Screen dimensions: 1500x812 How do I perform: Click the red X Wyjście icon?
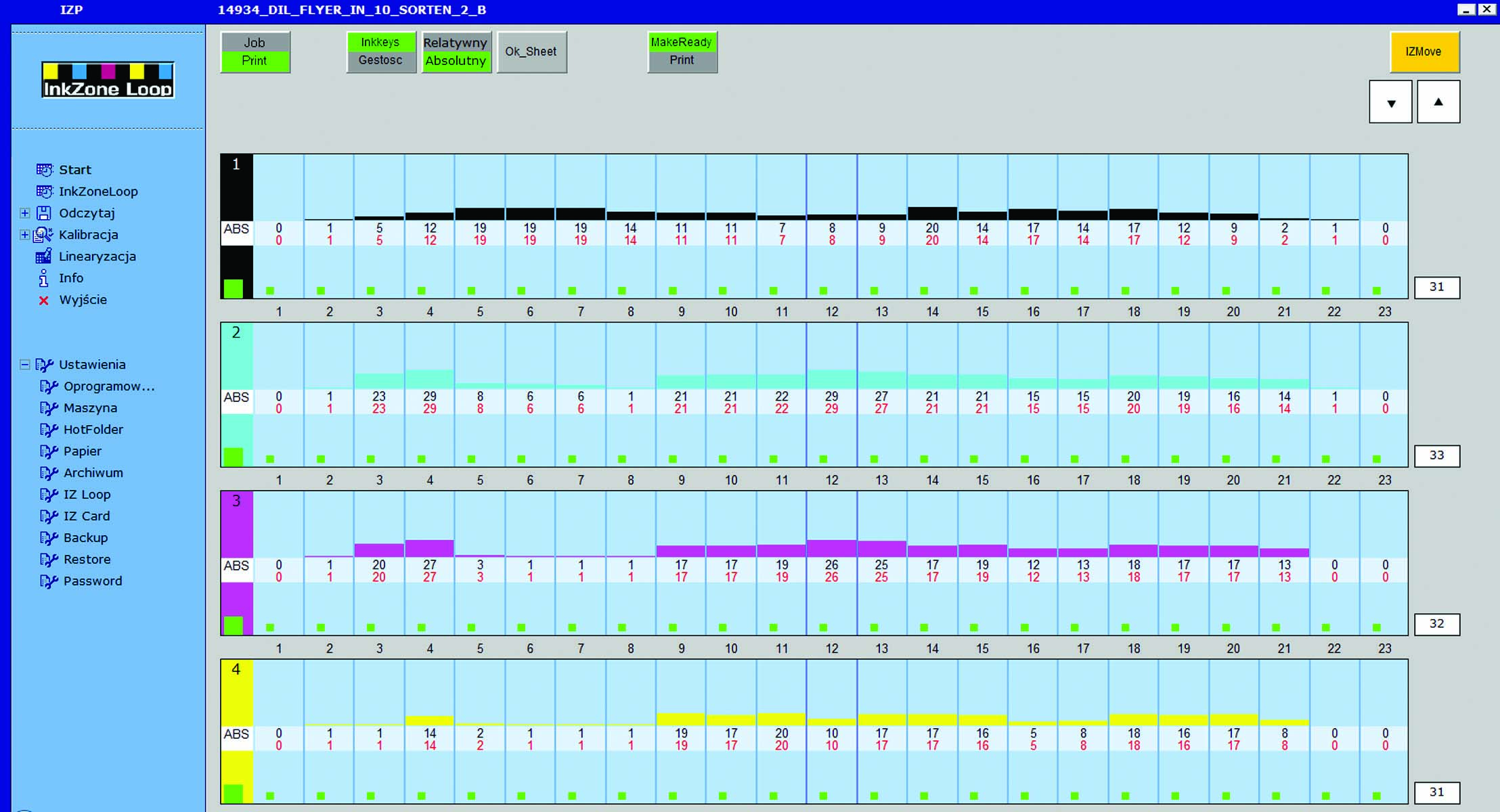pos(43,300)
